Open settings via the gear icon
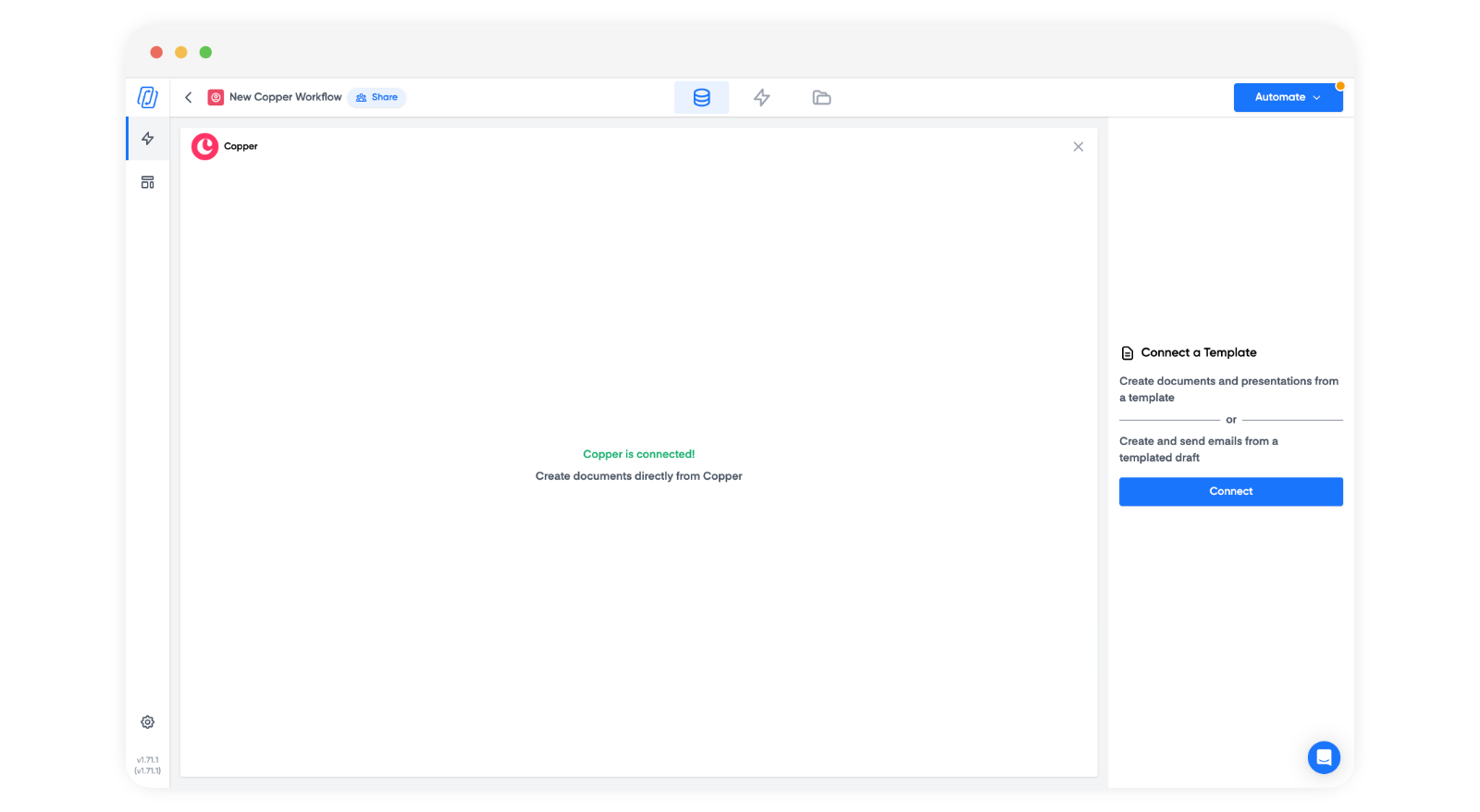 click(147, 722)
